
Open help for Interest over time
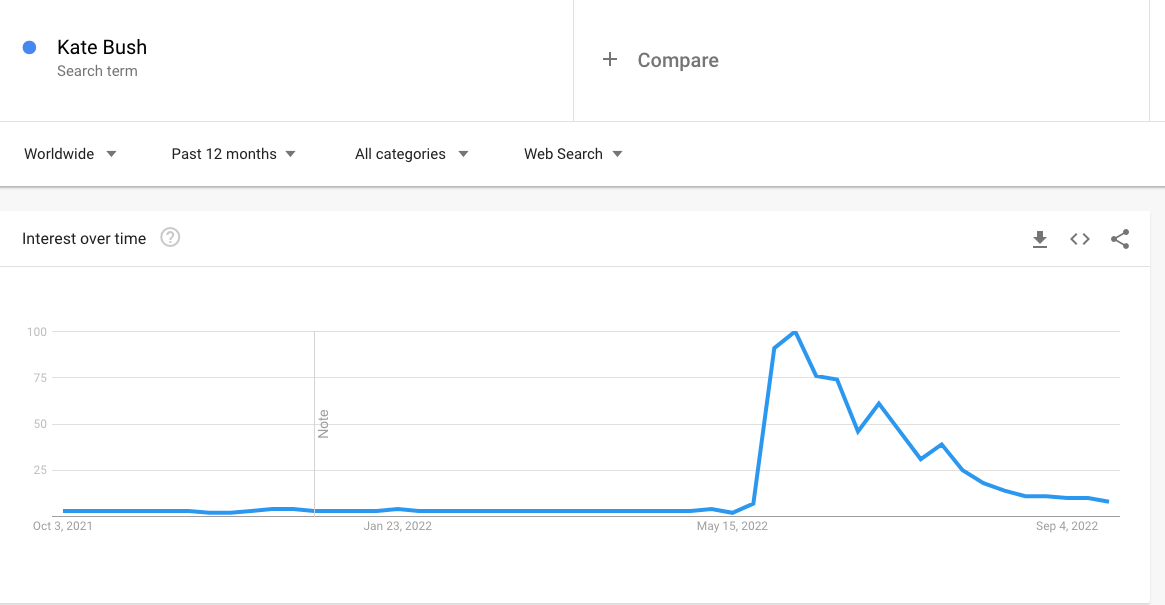click(x=170, y=238)
